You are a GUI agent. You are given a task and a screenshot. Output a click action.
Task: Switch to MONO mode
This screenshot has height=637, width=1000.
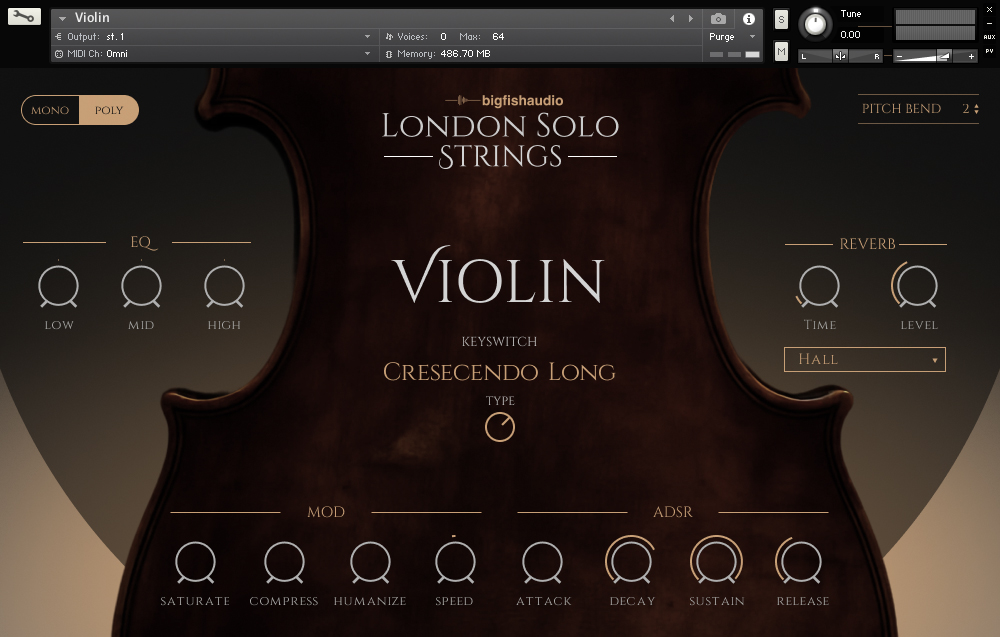(x=50, y=110)
